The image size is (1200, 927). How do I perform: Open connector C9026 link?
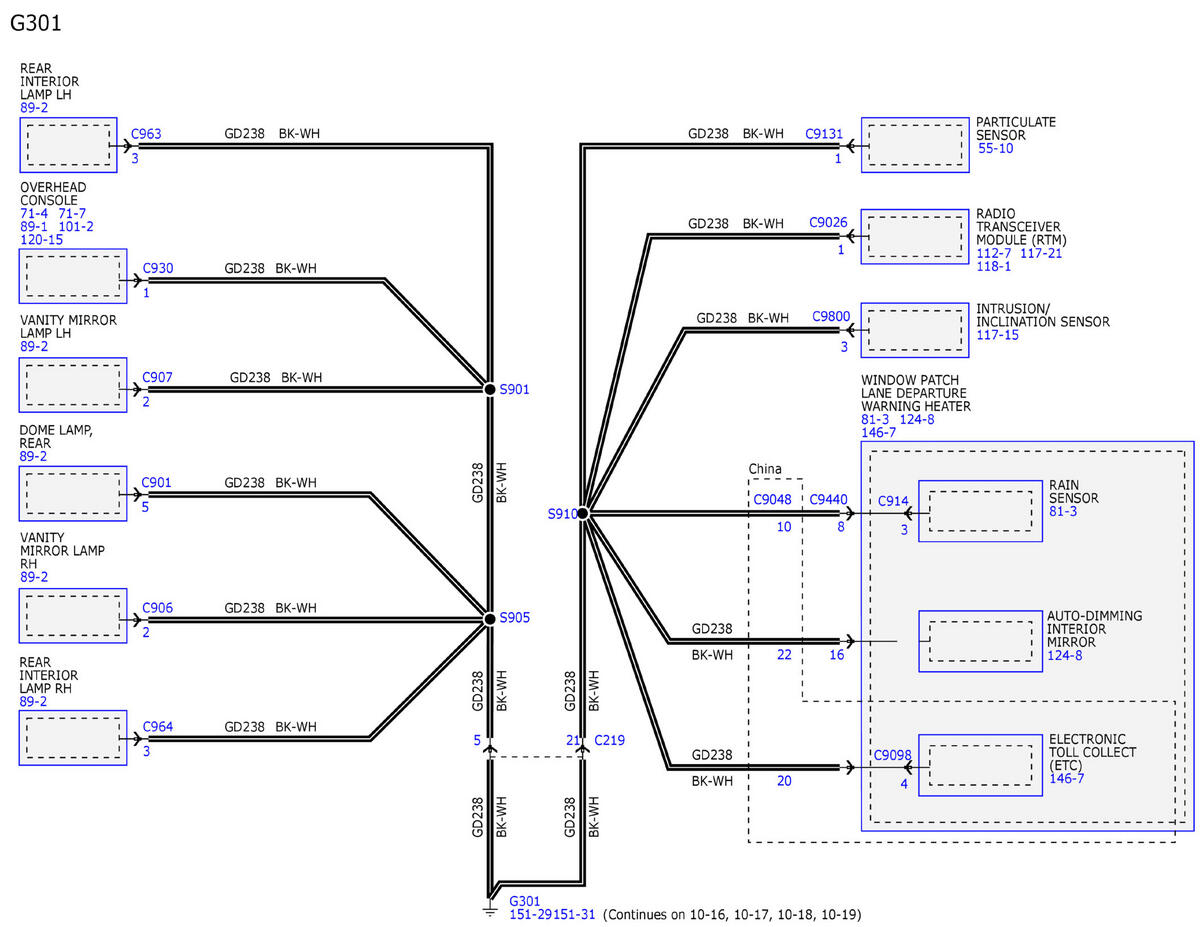click(829, 224)
